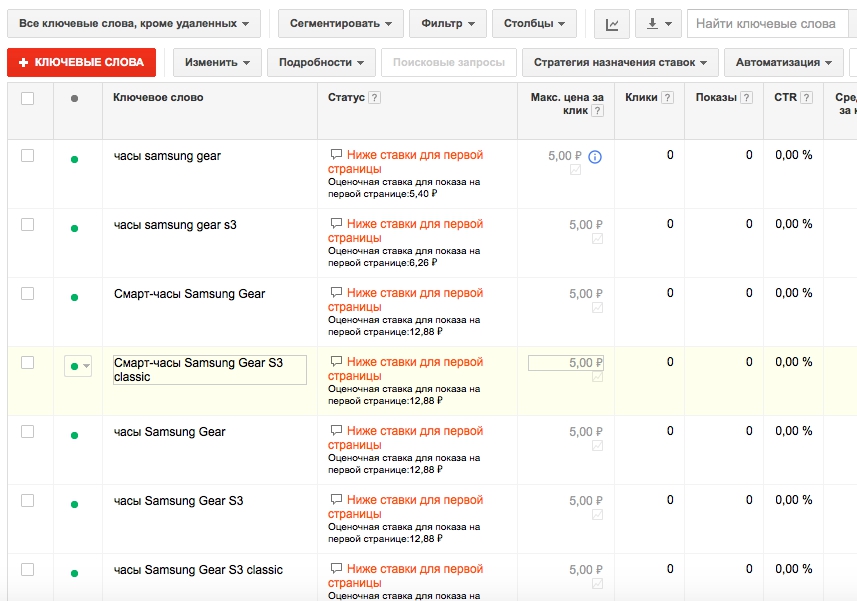Open the Фильтр dropdown
The height and width of the screenshot is (601, 857).
[x=448, y=23]
